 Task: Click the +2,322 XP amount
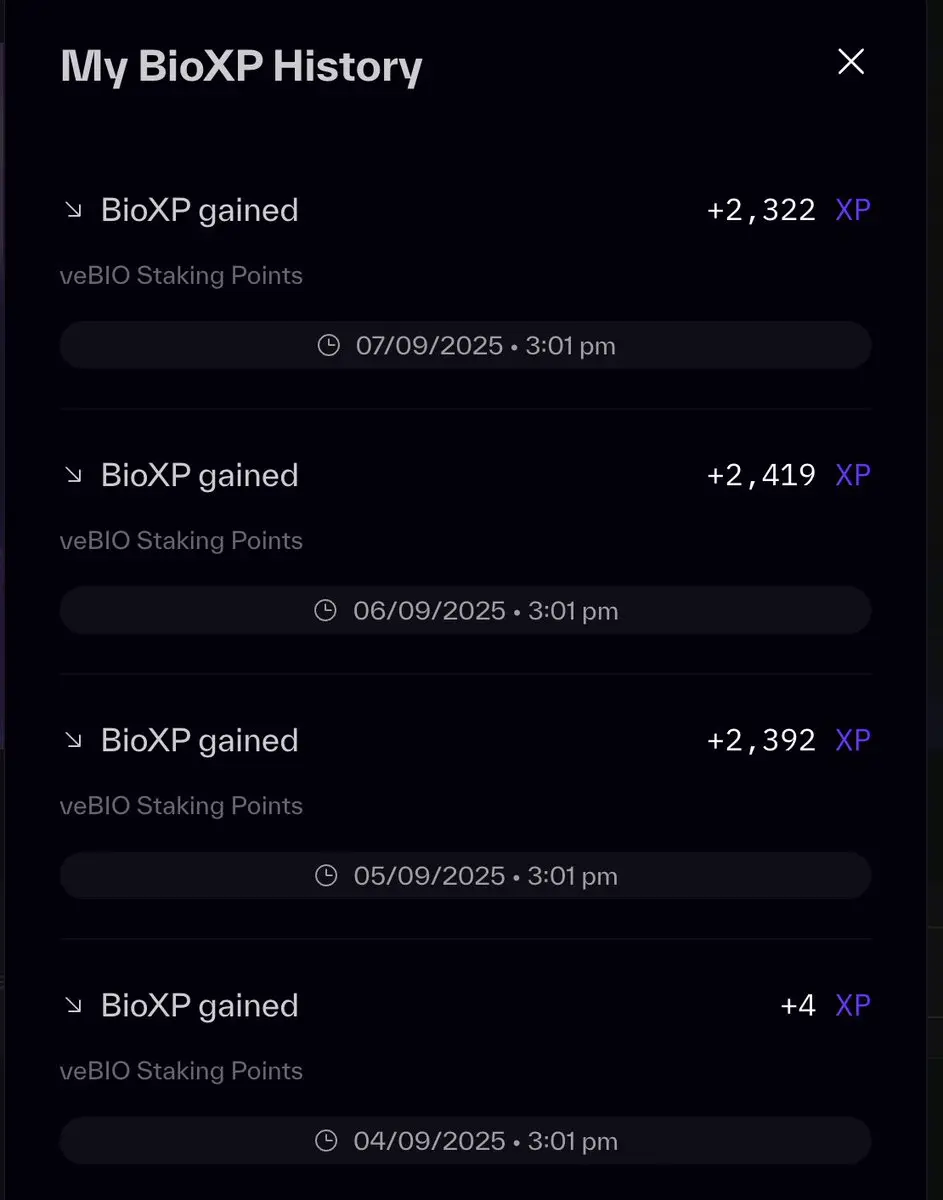click(788, 210)
